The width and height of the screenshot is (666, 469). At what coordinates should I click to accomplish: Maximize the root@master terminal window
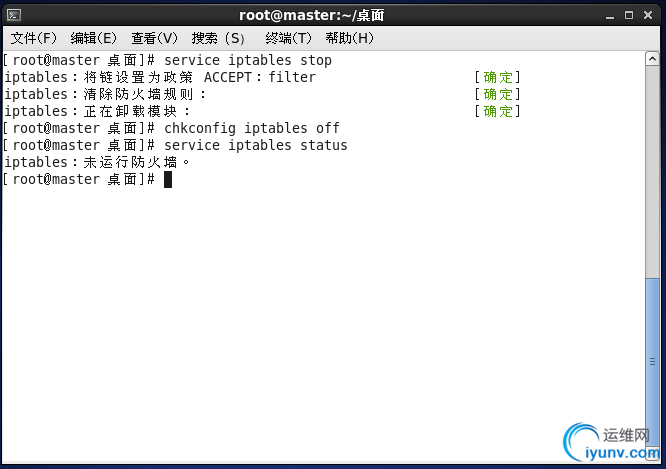pyautogui.click(x=629, y=15)
